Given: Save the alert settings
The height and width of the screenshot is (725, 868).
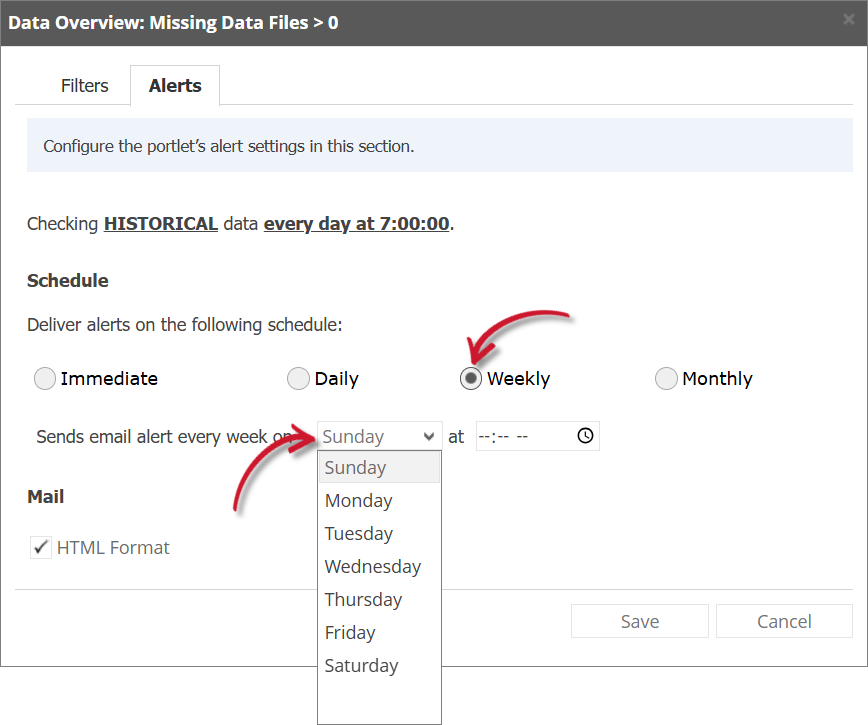Looking at the screenshot, I should tap(639, 621).
